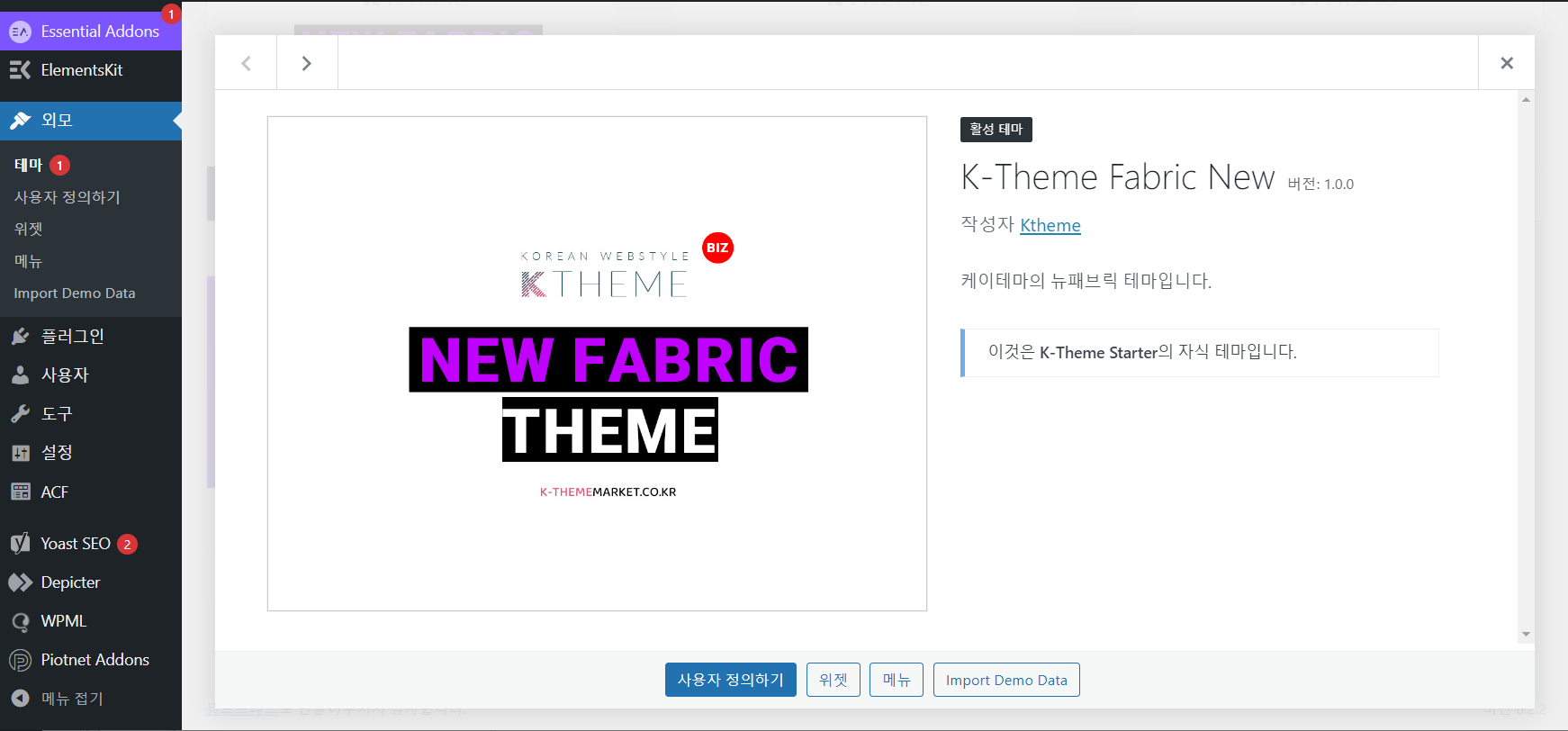Viewport: 1568px width, 731px height.
Task: Open 사용자 정의하기 in sidebar submenu
Action: (68, 197)
